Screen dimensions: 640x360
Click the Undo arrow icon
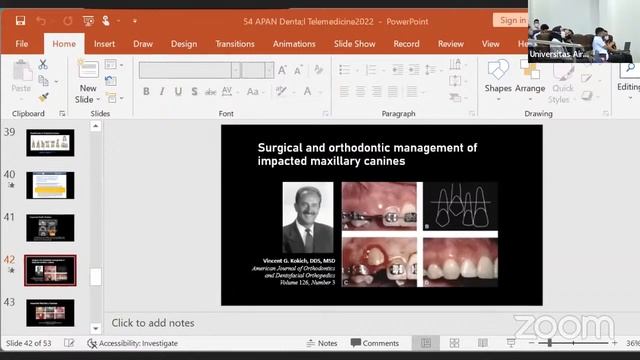coord(41,20)
